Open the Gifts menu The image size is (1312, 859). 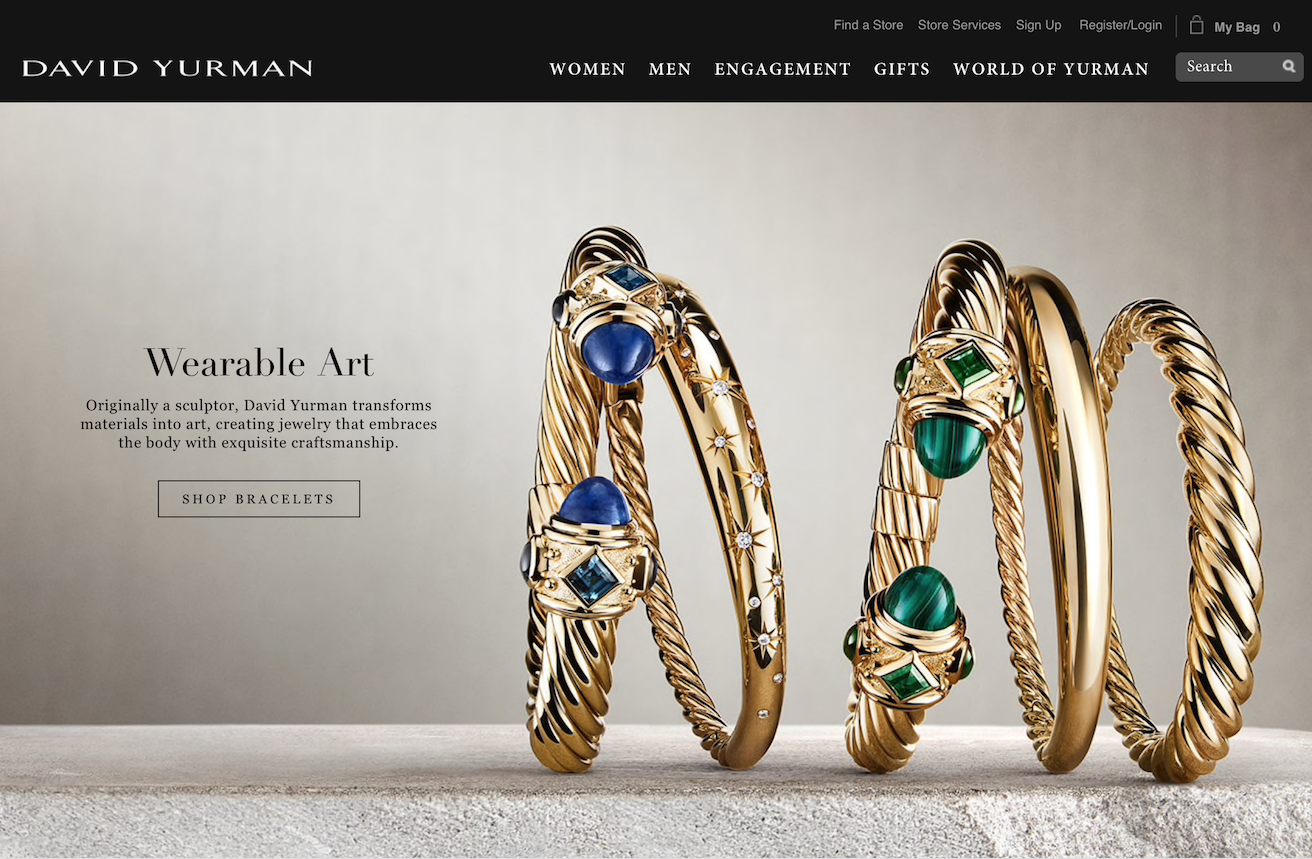tap(902, 69)
